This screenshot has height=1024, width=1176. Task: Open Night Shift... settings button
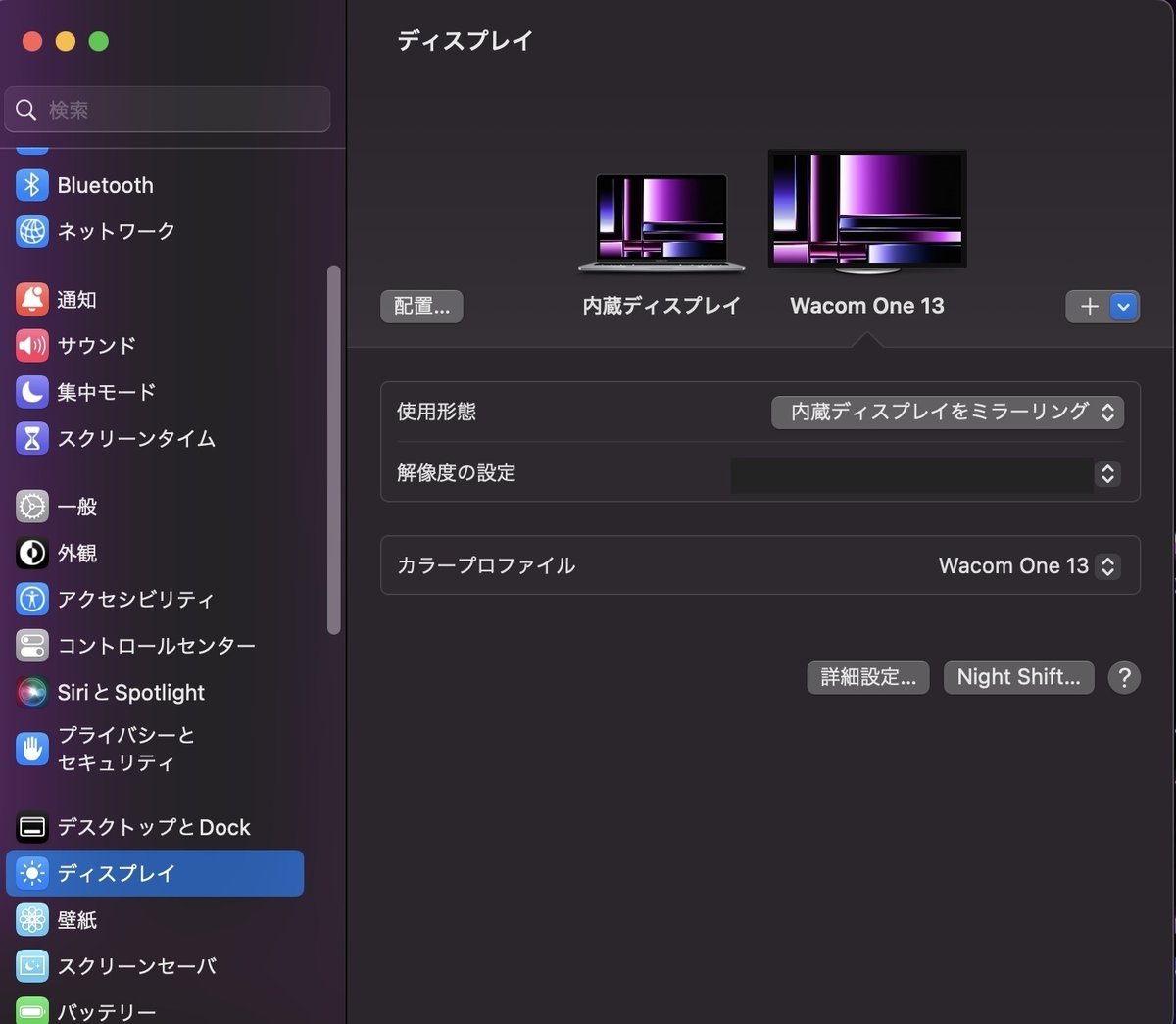(1018, 677)
